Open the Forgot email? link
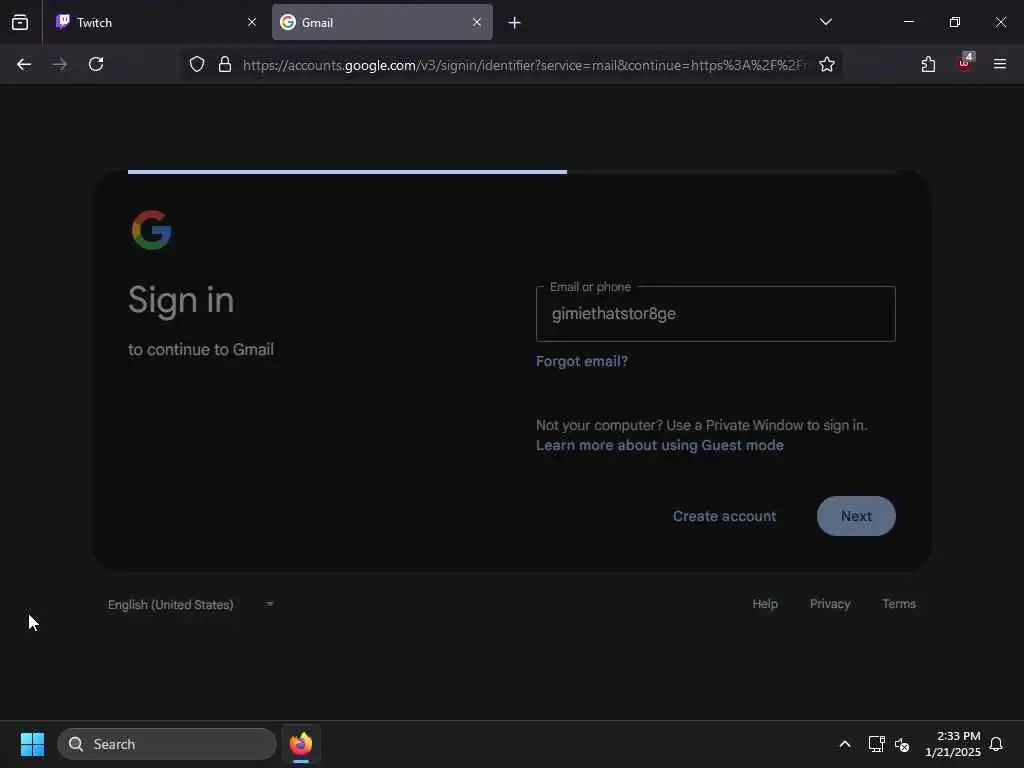 tap(582, 361)
